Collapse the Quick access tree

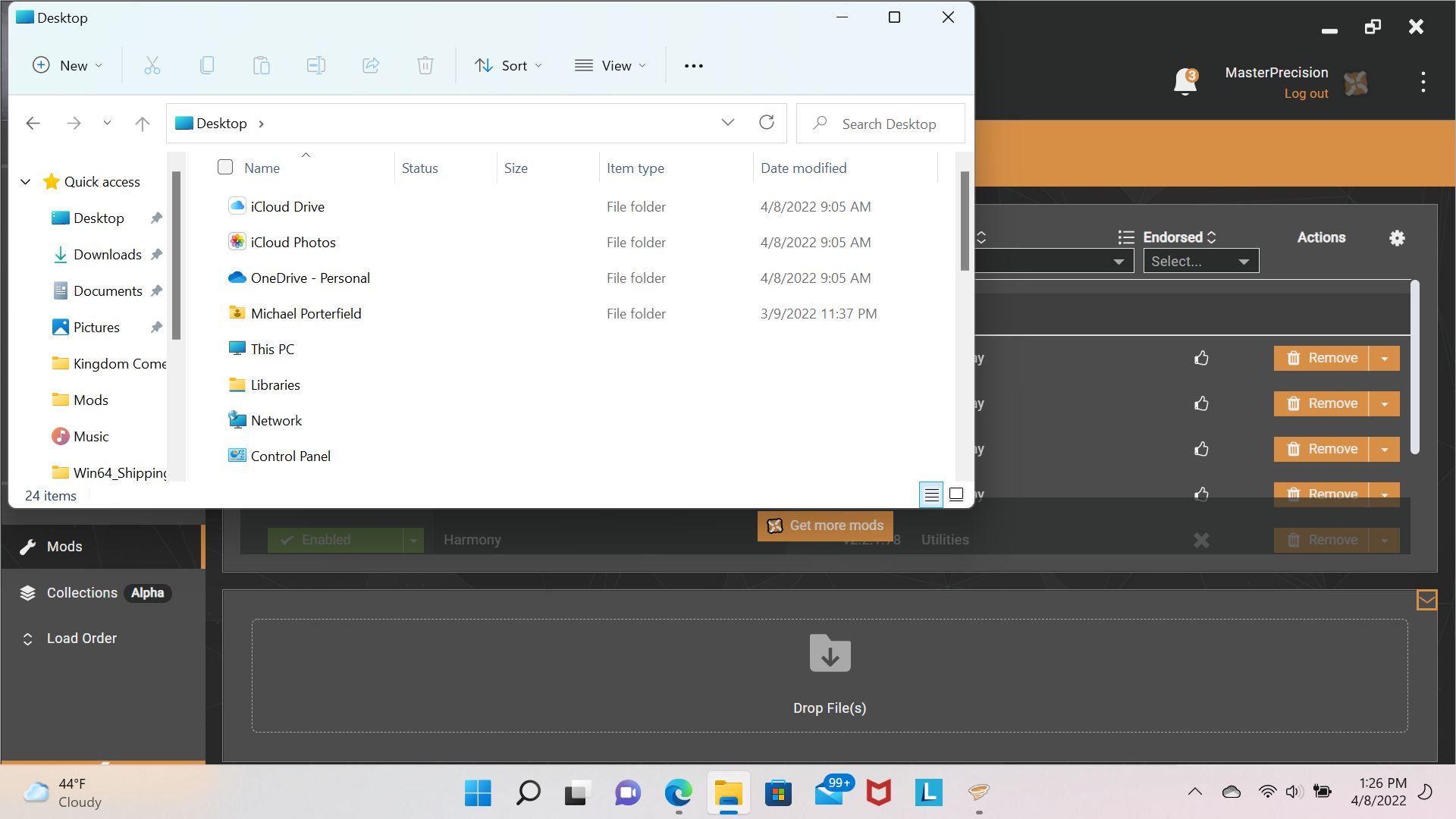pyautogui.click(x=26, y=182)
